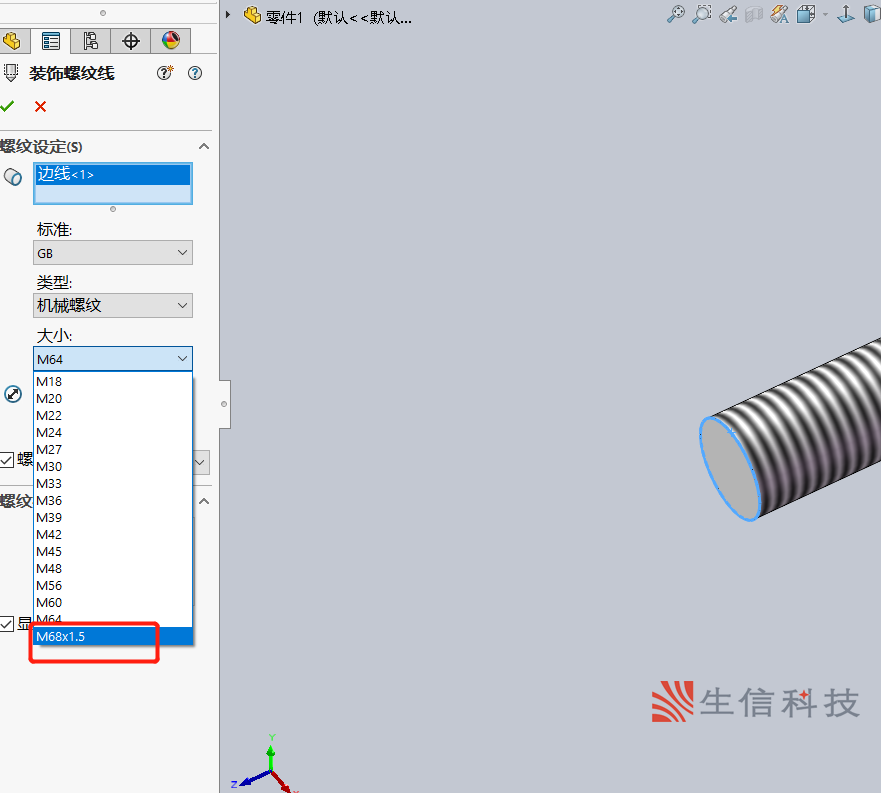Select M68x1.5 in the size list
This screenshot has width=881, height=793.
click(x=113, y=636)
